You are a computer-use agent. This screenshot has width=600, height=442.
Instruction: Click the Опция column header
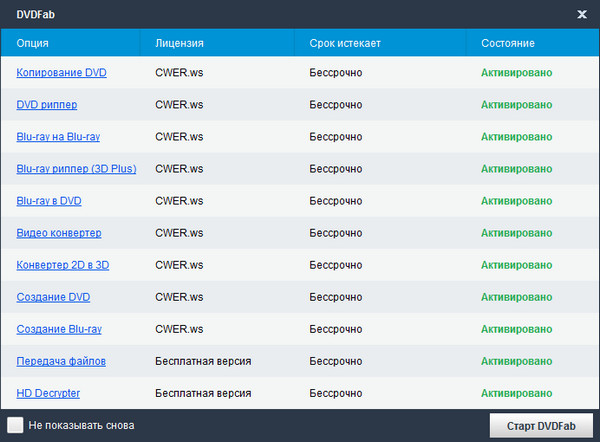pos(33,44)
